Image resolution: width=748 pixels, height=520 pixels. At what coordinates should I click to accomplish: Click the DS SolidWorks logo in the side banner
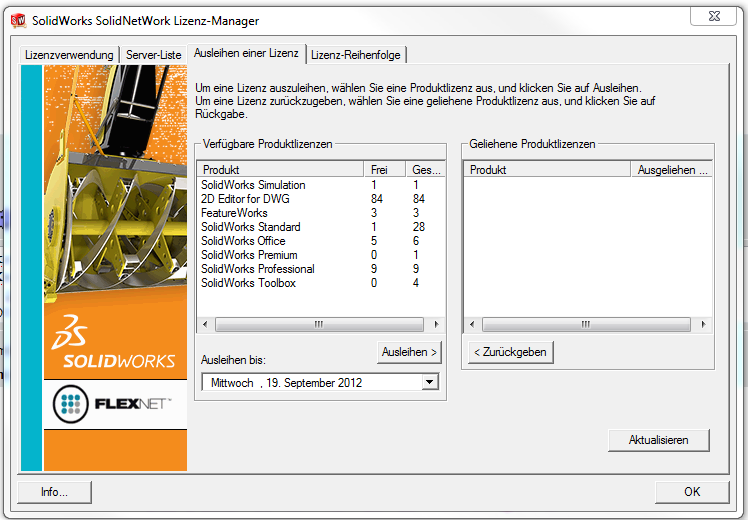[114, 342]
